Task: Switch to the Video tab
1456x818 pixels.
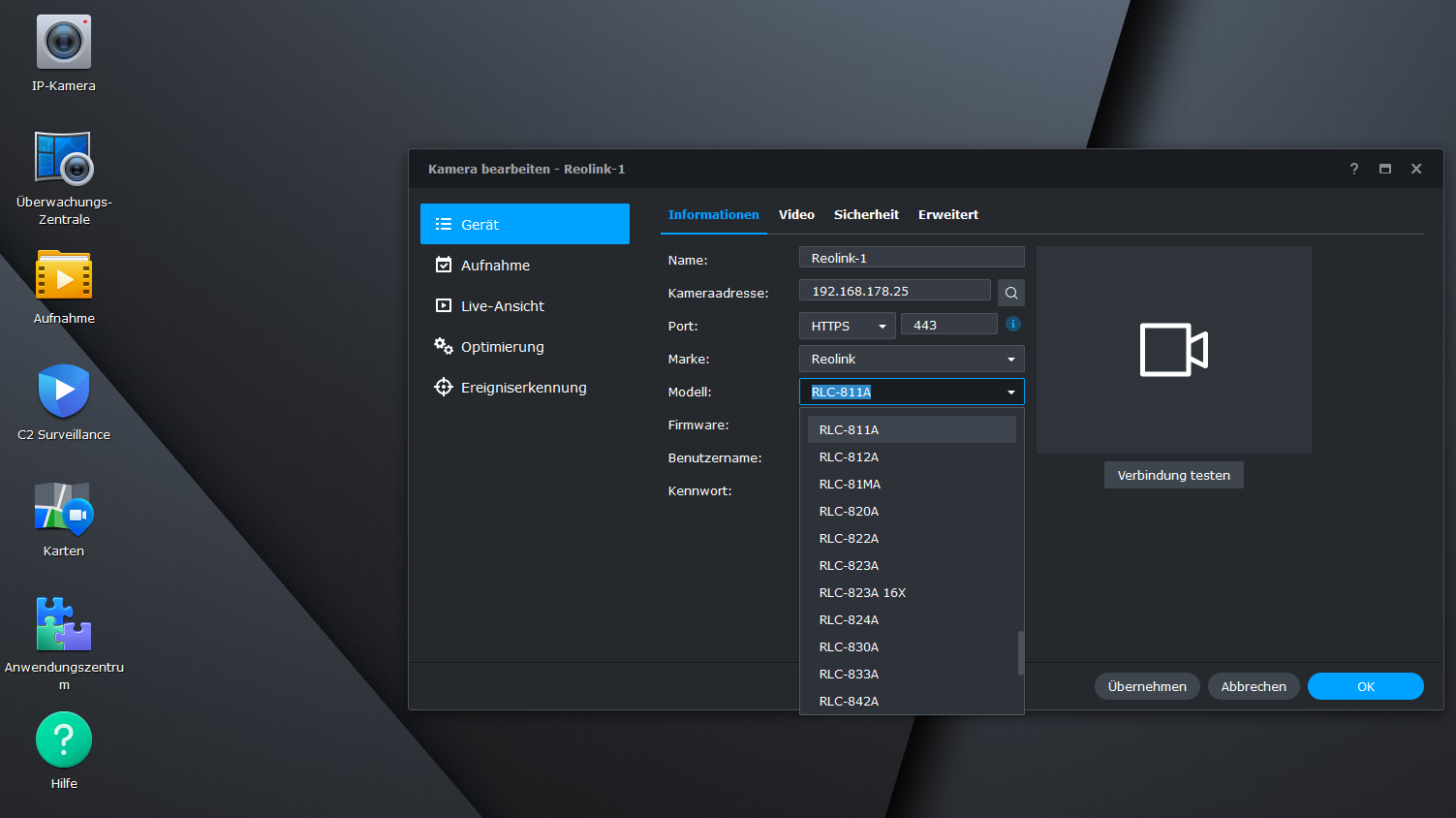Action: click(796, 215)
